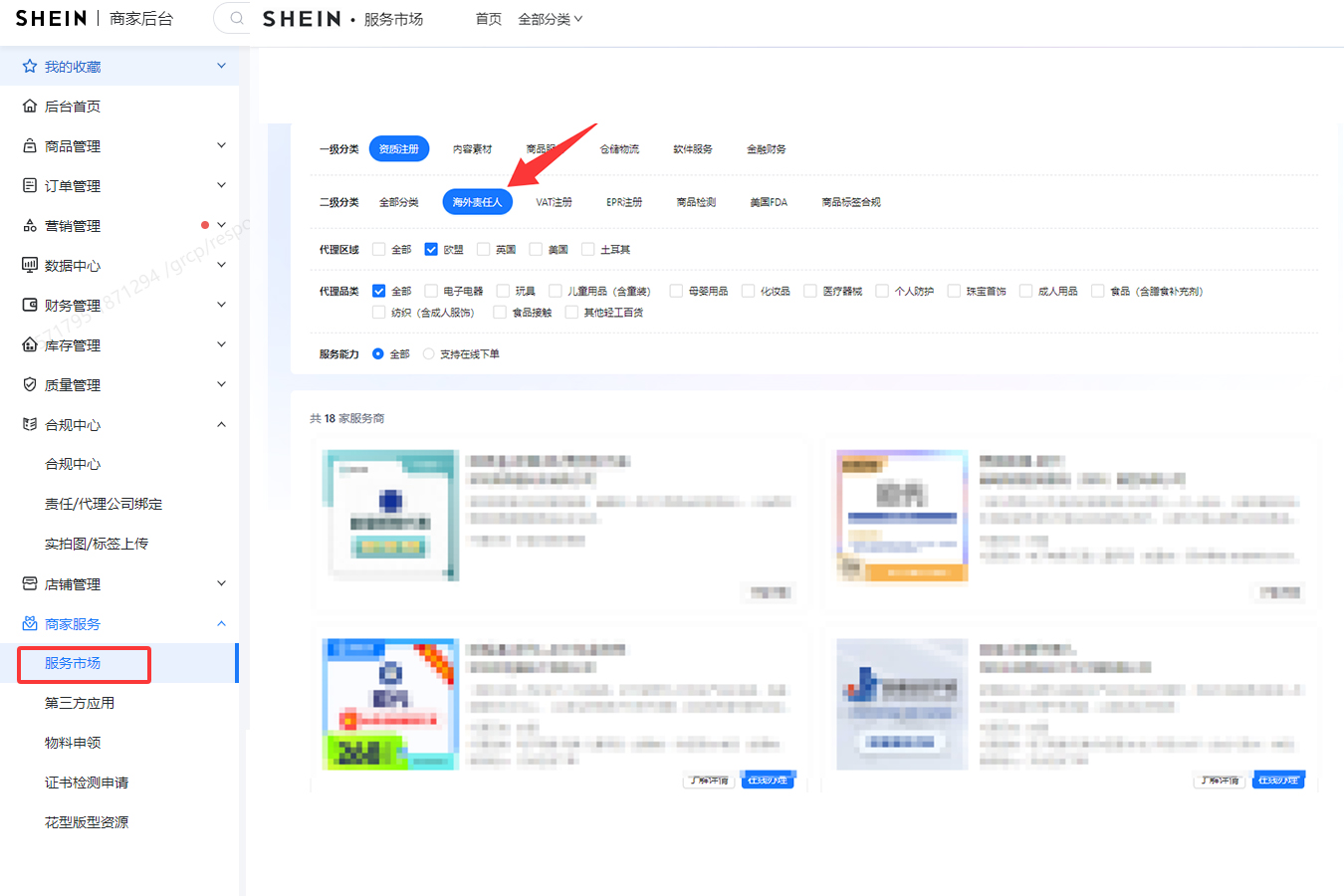
Task: Check the 美国 region checkbox
Action: pos(536,250)
